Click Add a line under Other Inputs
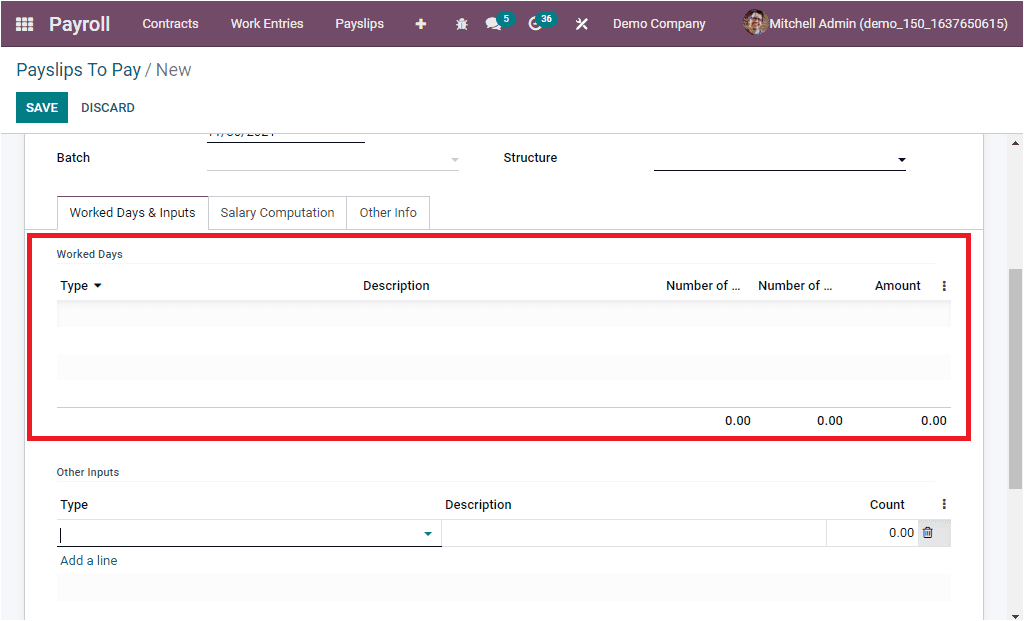The height and width of the screenshot is (621, 1024). click(88, 560)
